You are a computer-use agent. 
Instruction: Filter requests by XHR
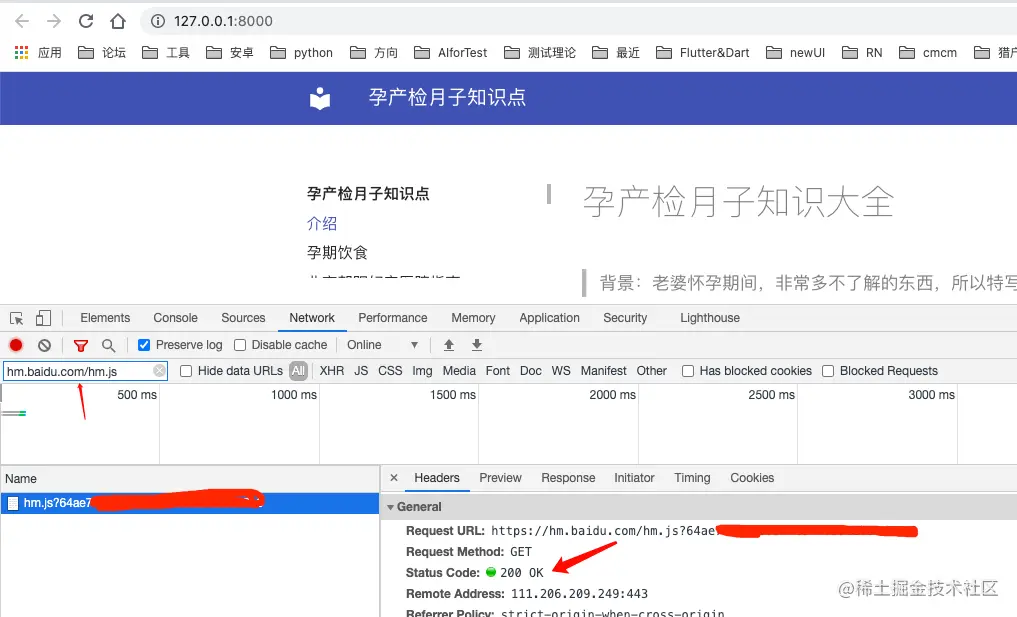[x=331, y=371]
